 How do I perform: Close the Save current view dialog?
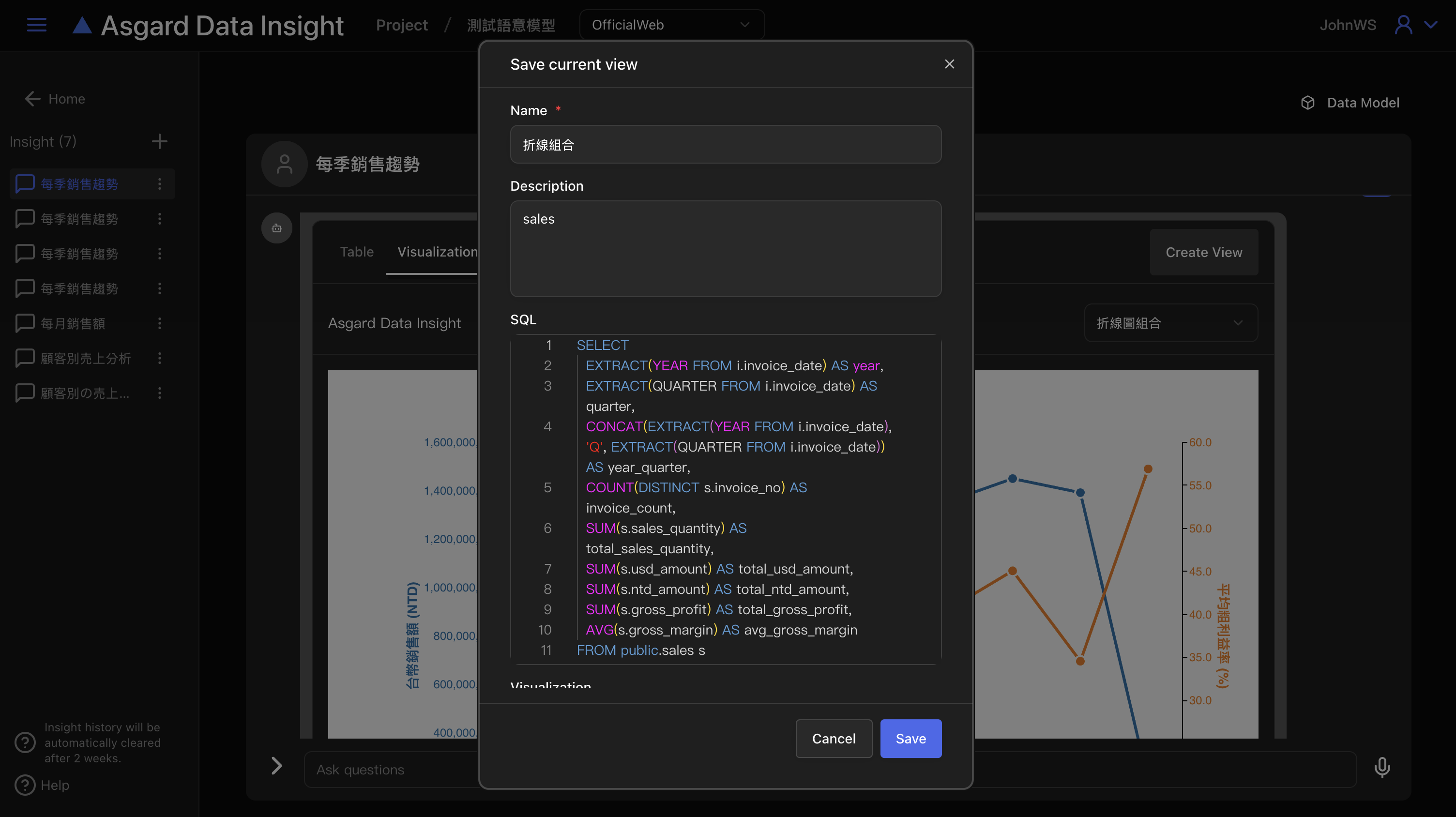point(950,64)
